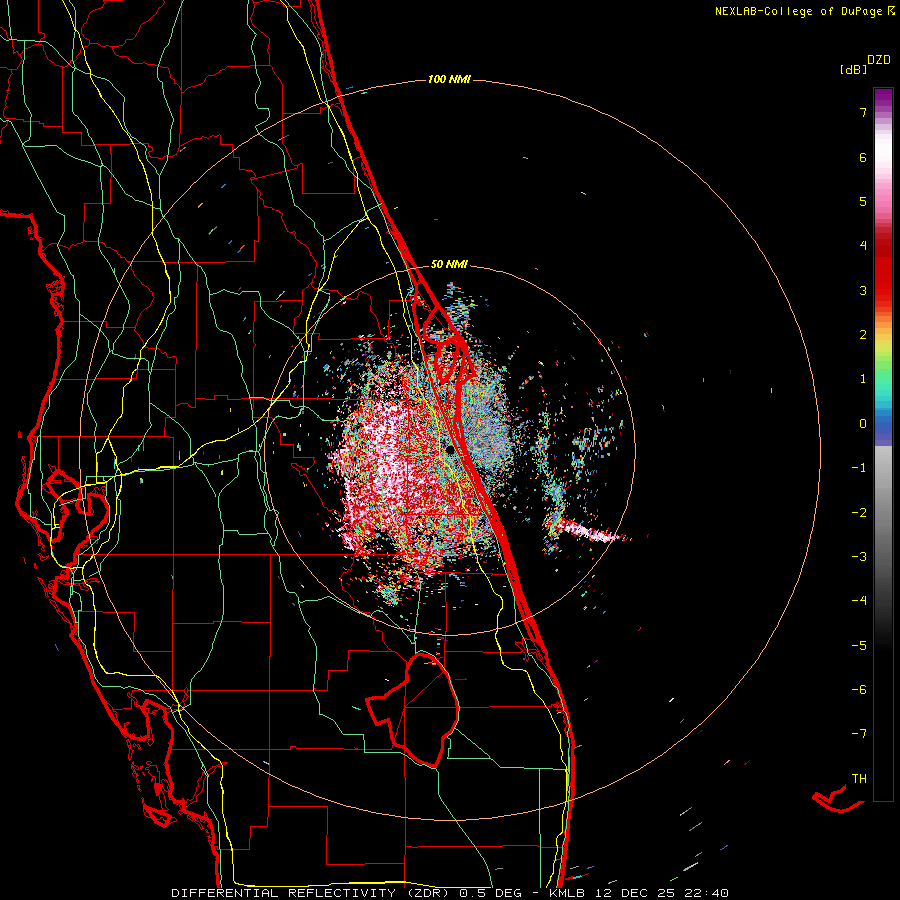Click the 6 value on color scale
This screenshot has height=900, width=900.
tap(863, 157)
